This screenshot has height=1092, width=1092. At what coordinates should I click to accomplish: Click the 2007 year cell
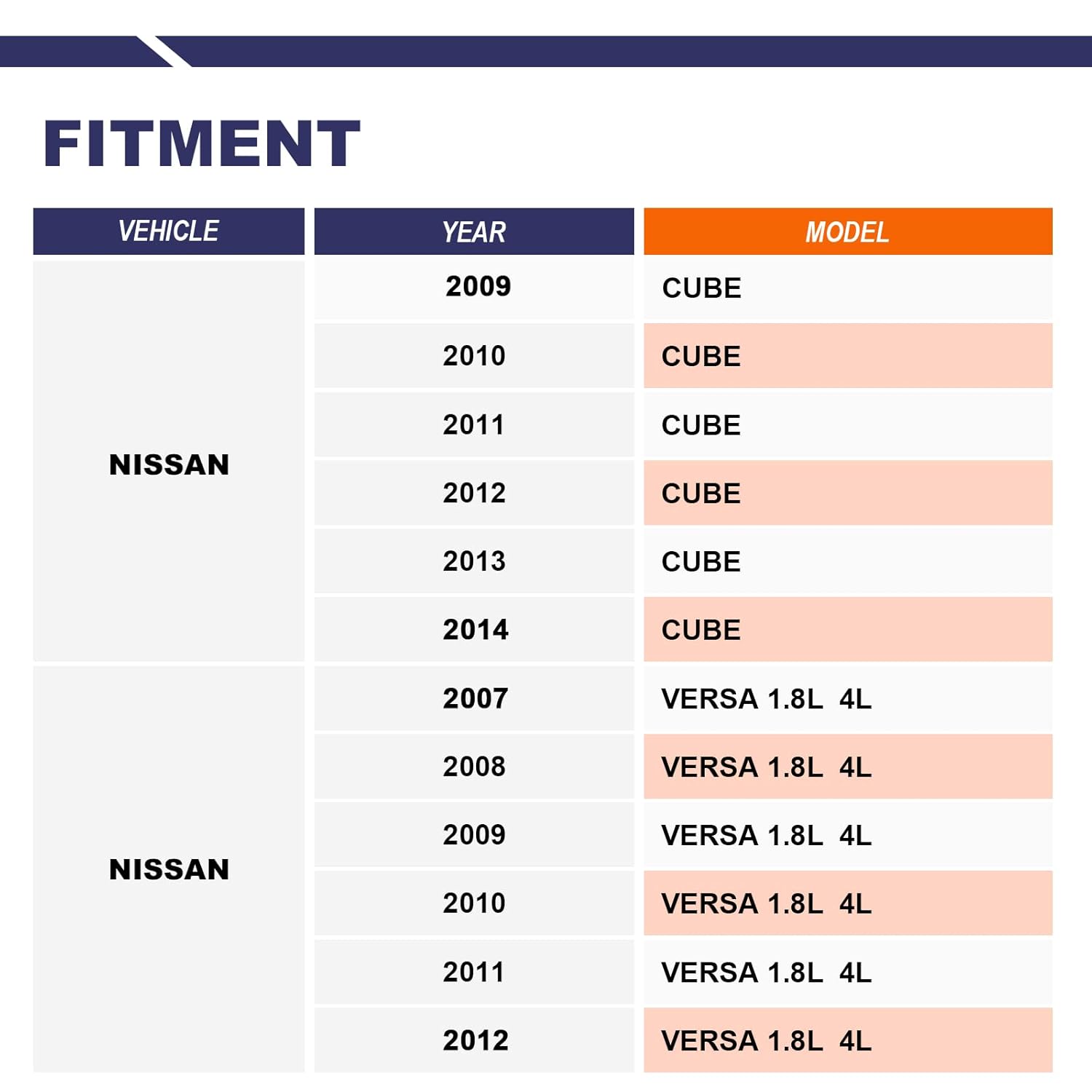[475, 699]
